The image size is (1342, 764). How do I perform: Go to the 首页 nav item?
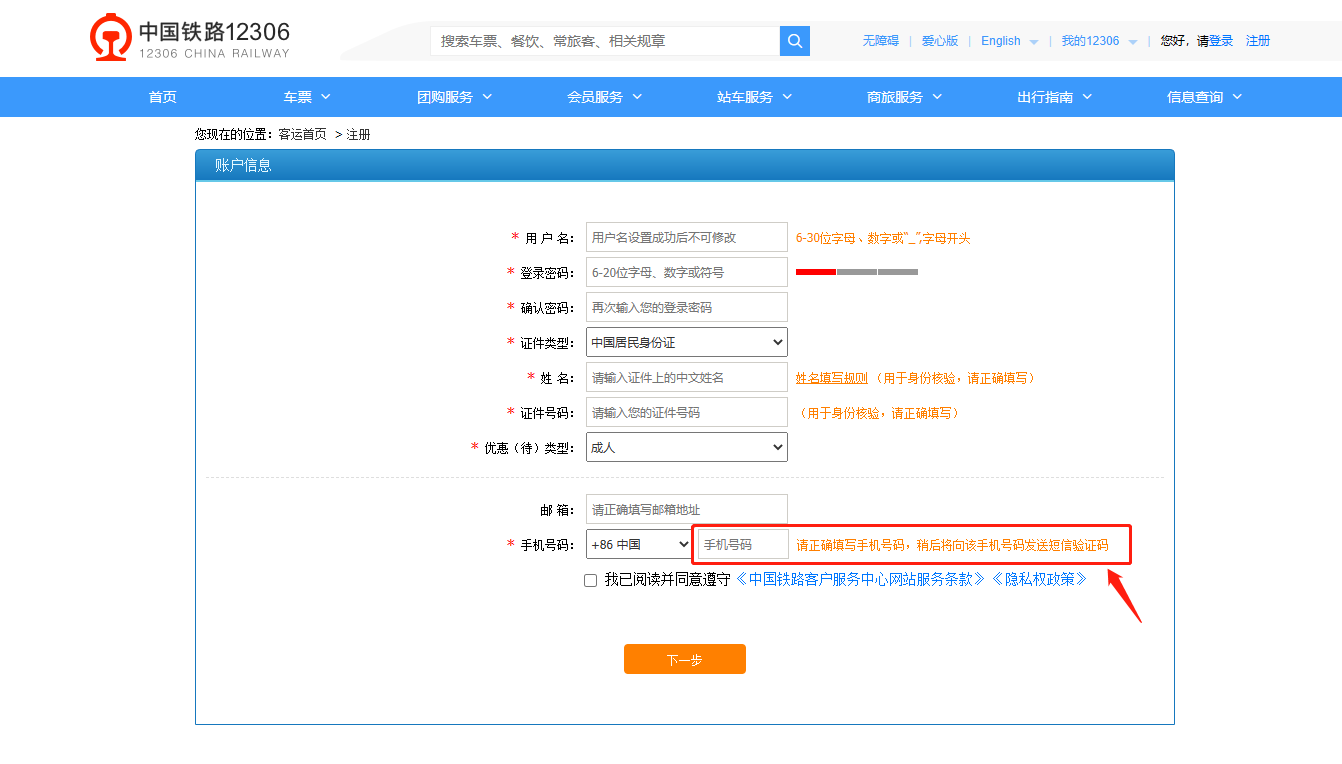162,97
